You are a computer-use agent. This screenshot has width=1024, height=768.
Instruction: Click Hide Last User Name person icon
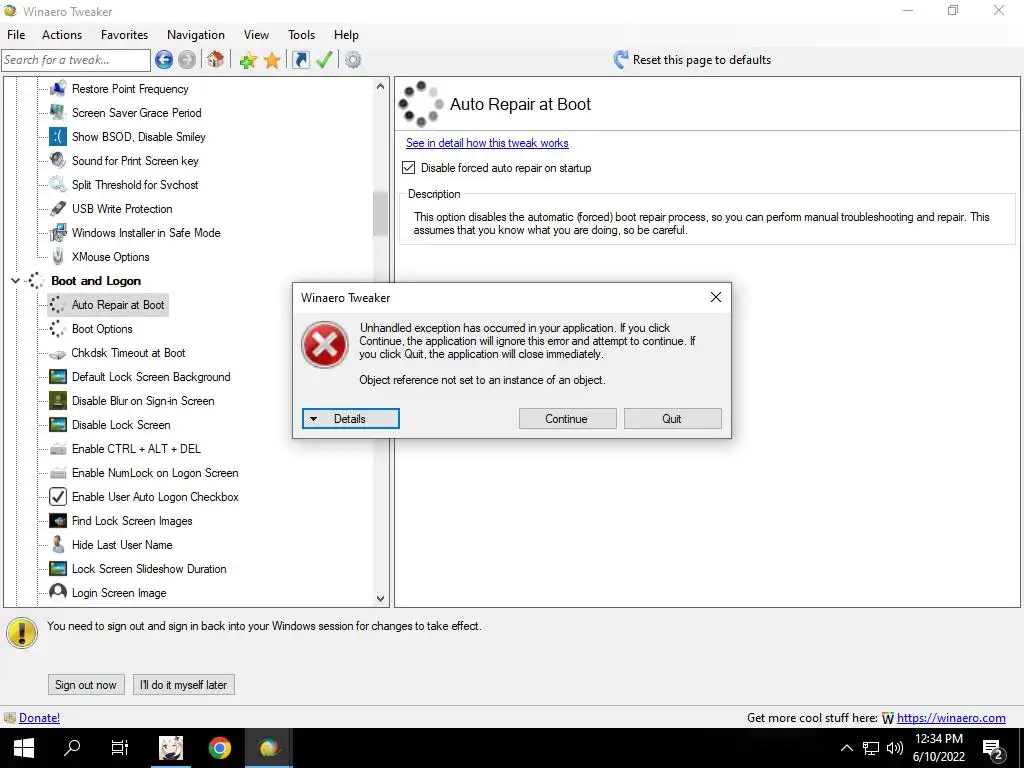coord(58,544)
